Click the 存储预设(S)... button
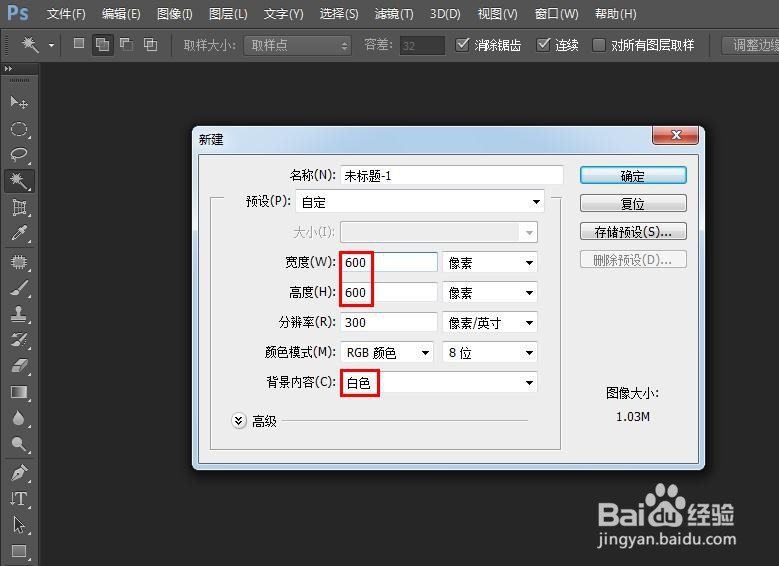Viewport: 779px width, 566px height. click(x=633, y=232)
